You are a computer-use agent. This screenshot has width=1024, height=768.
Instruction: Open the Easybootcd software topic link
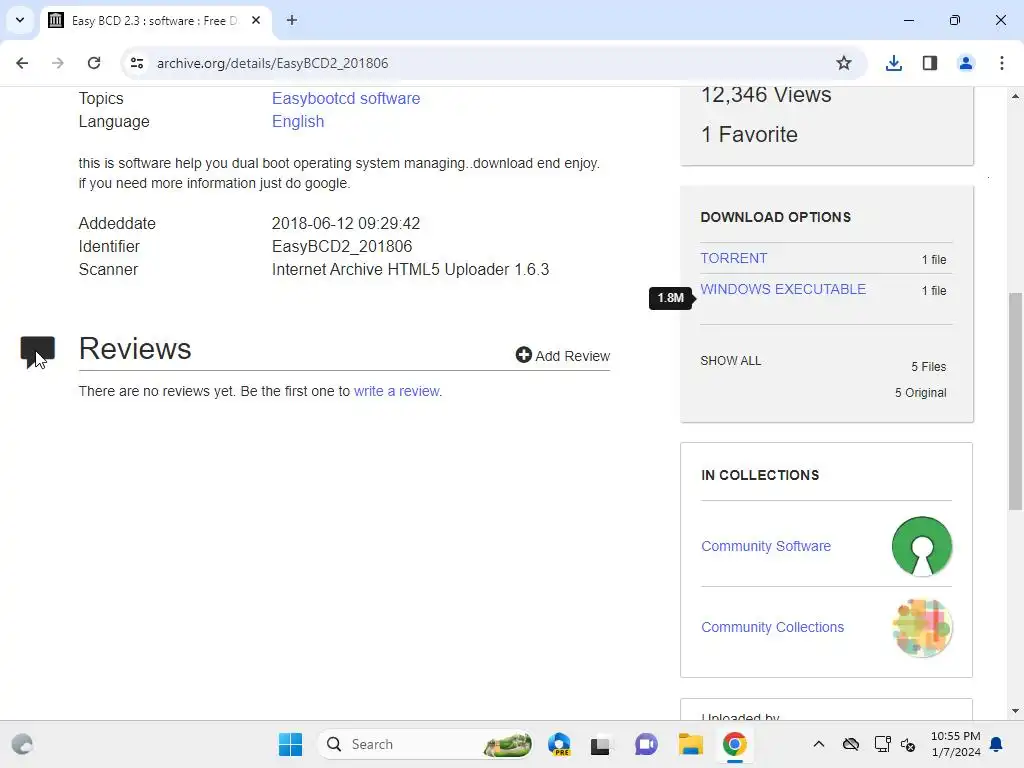(x=345, y=99)
